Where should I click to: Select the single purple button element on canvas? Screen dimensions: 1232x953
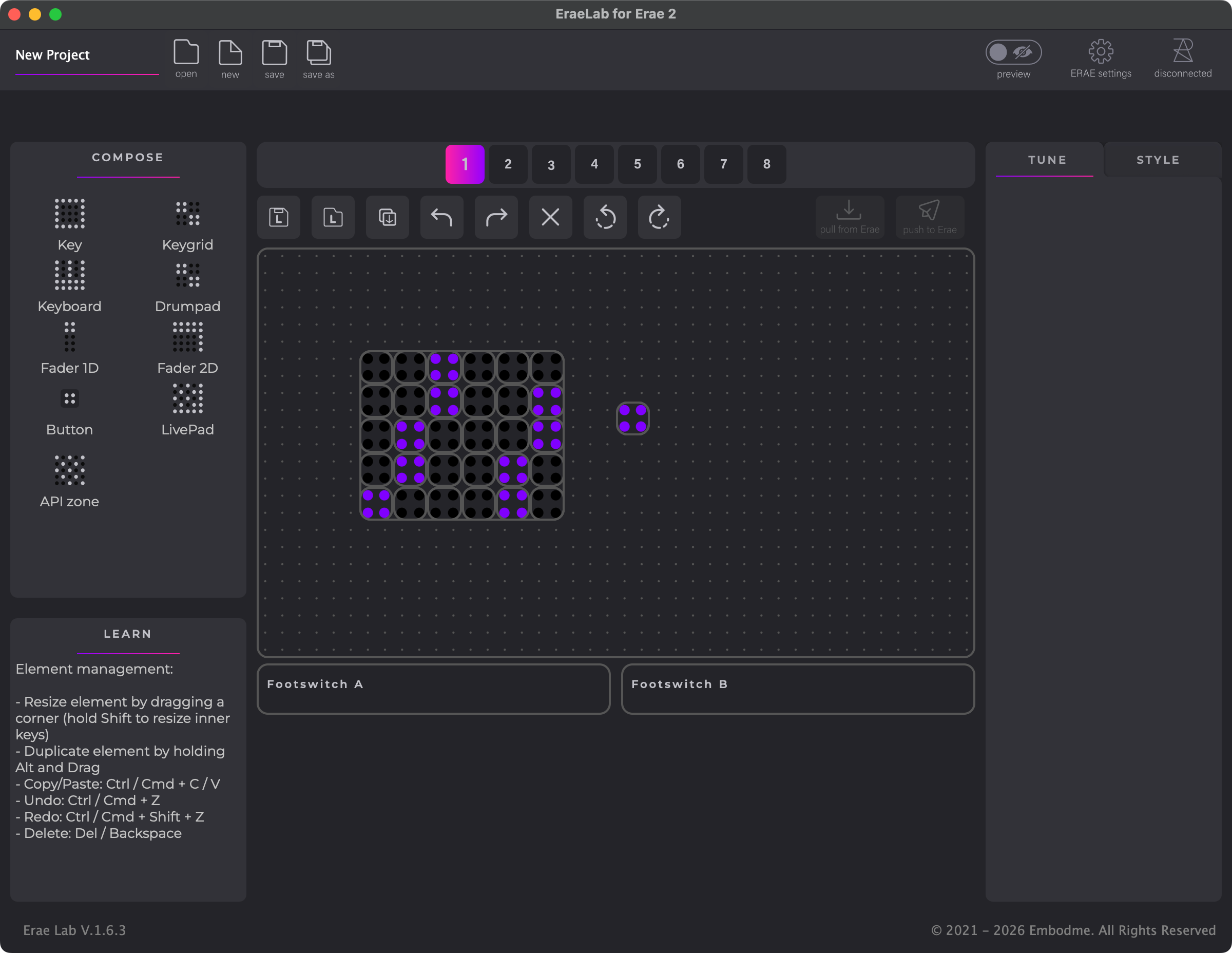pyautogui.click(x=632, y=418)
